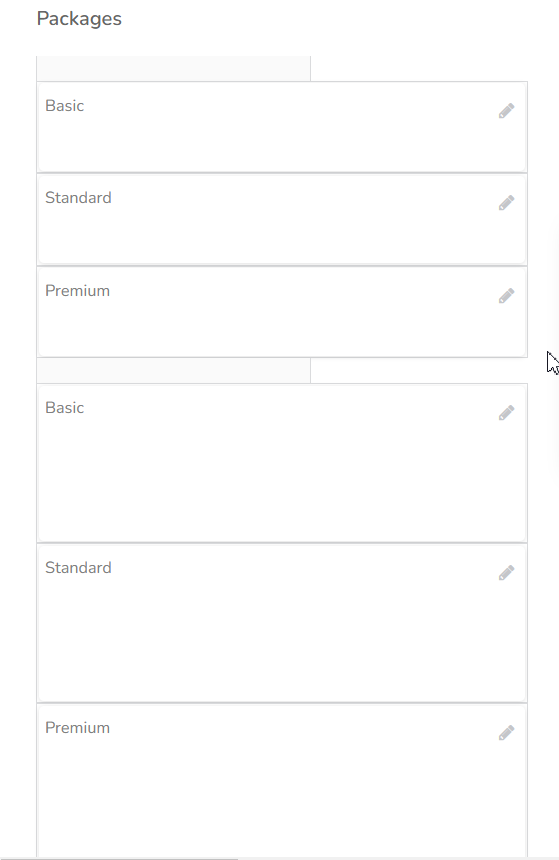This screenshot has height=860, width=559.
Task: Click the horizontal scrollbar at the page bottom
Action: tap(119, 858)
